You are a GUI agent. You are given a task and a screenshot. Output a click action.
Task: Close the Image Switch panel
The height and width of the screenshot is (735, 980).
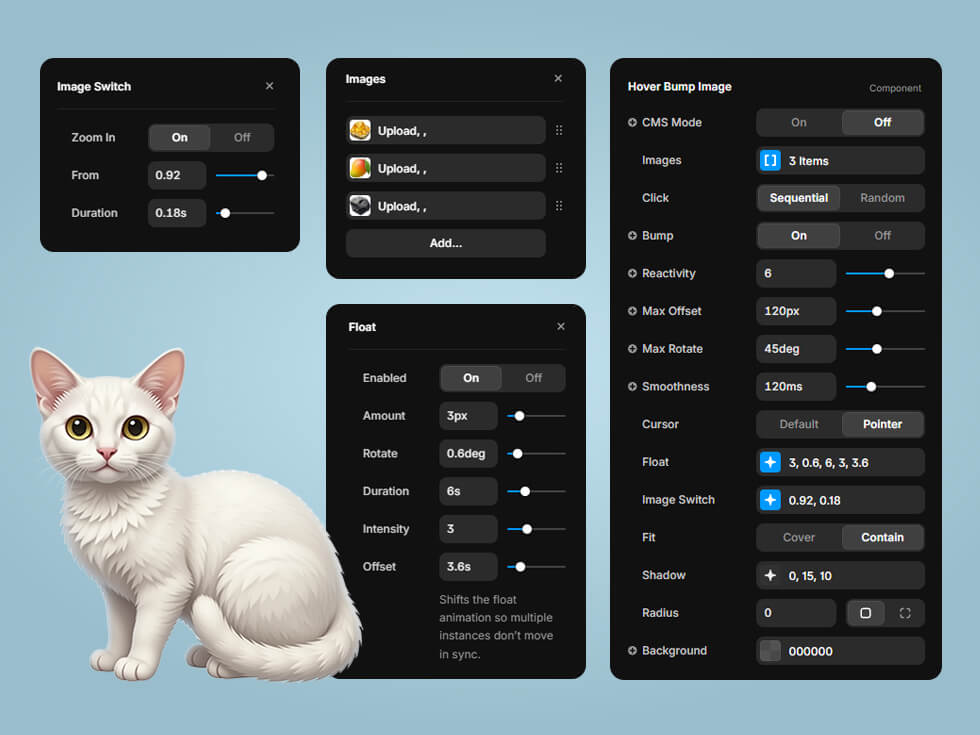pos(269,86)
